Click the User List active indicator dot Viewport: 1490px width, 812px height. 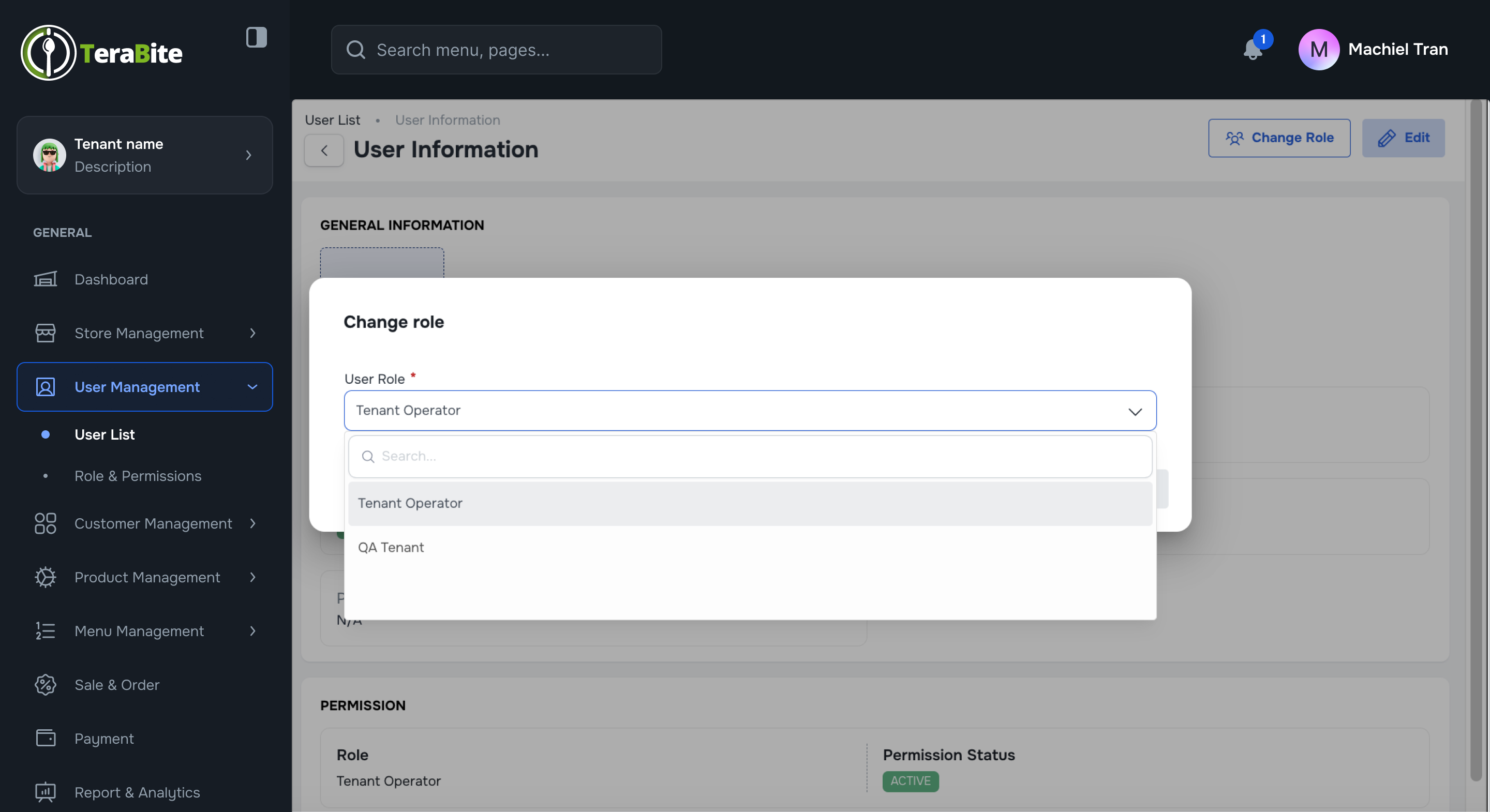pyautogui.click(x=46, y=435)
